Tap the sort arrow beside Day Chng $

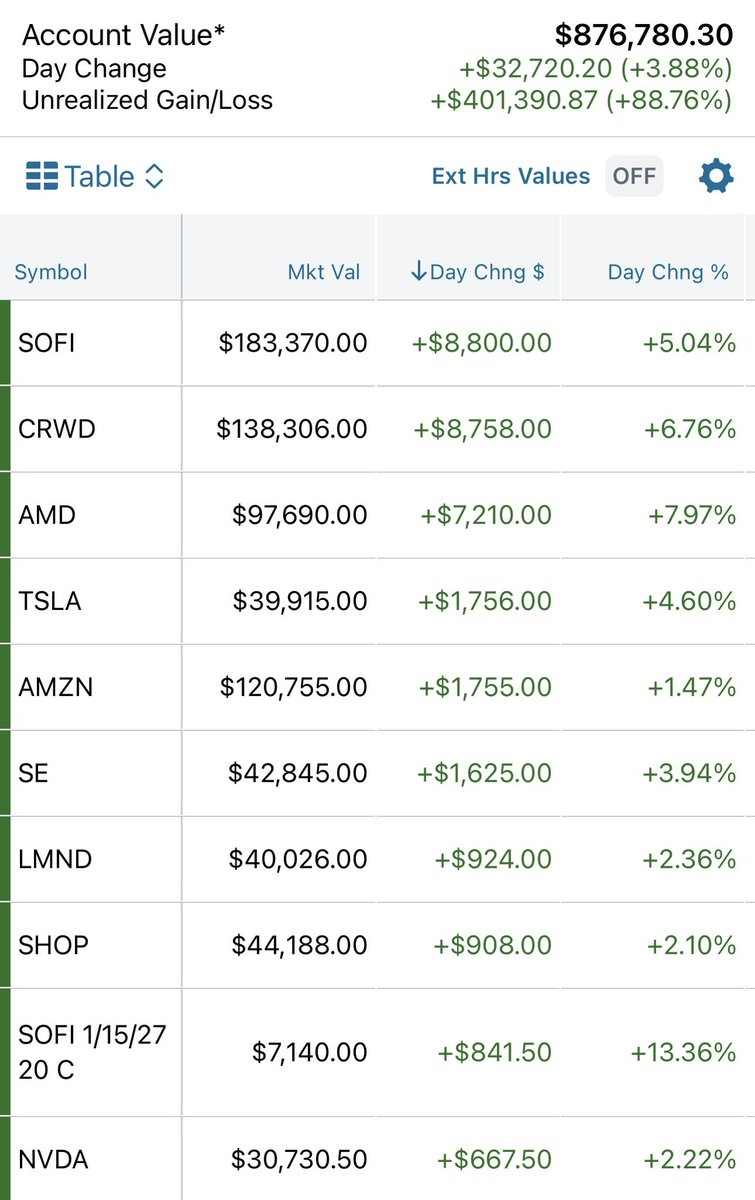pyautogui.click(x=419, y=272)
